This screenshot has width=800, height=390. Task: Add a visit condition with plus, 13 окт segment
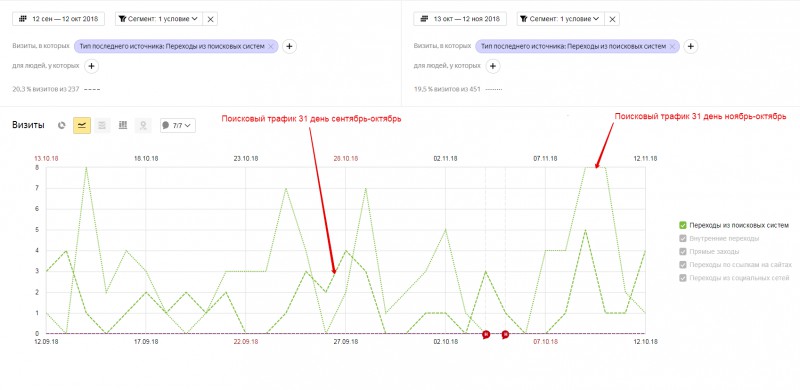pos(691,46)
